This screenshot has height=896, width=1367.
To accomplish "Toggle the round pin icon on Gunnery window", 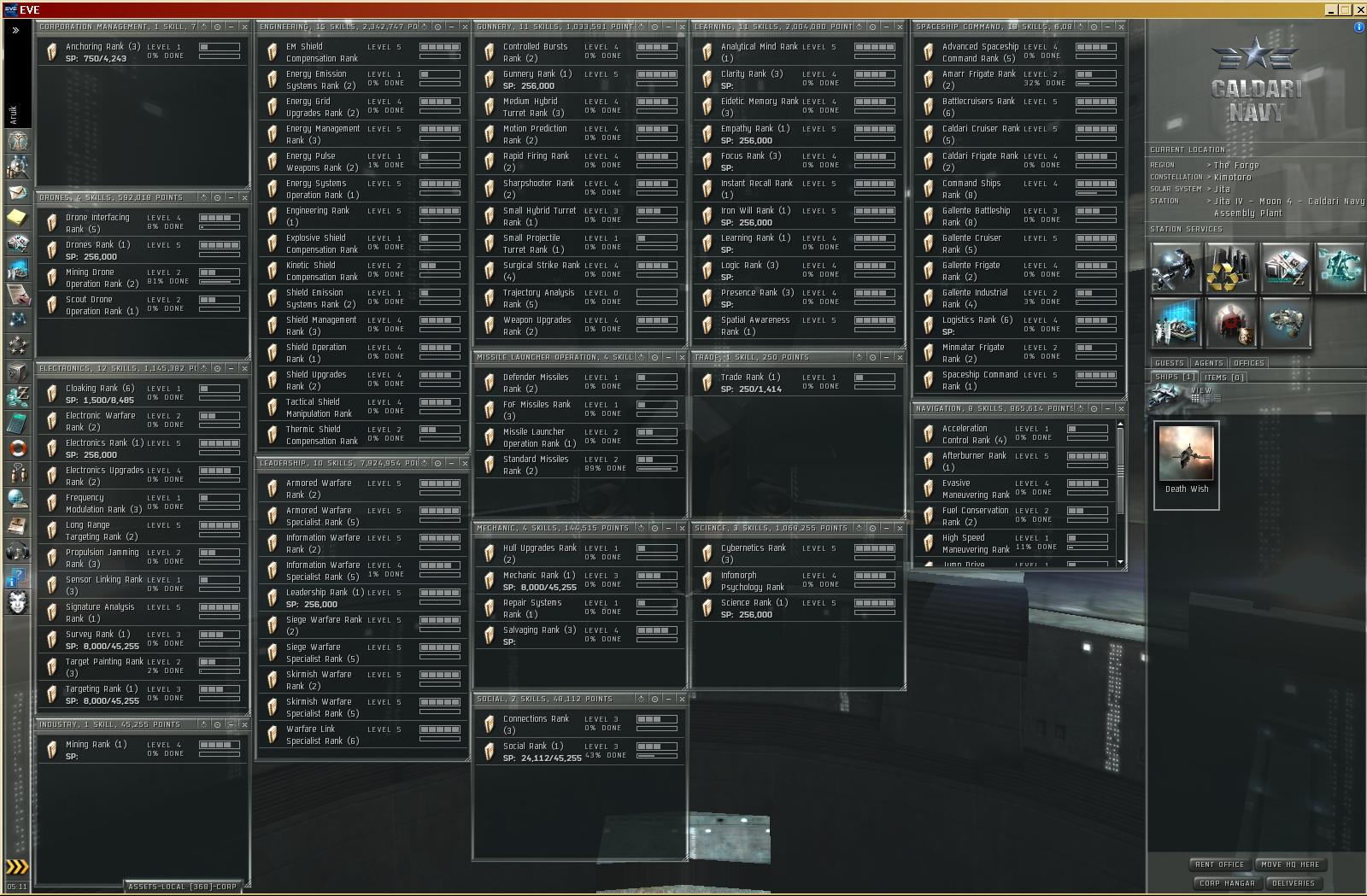I will (x=654, y=27).
